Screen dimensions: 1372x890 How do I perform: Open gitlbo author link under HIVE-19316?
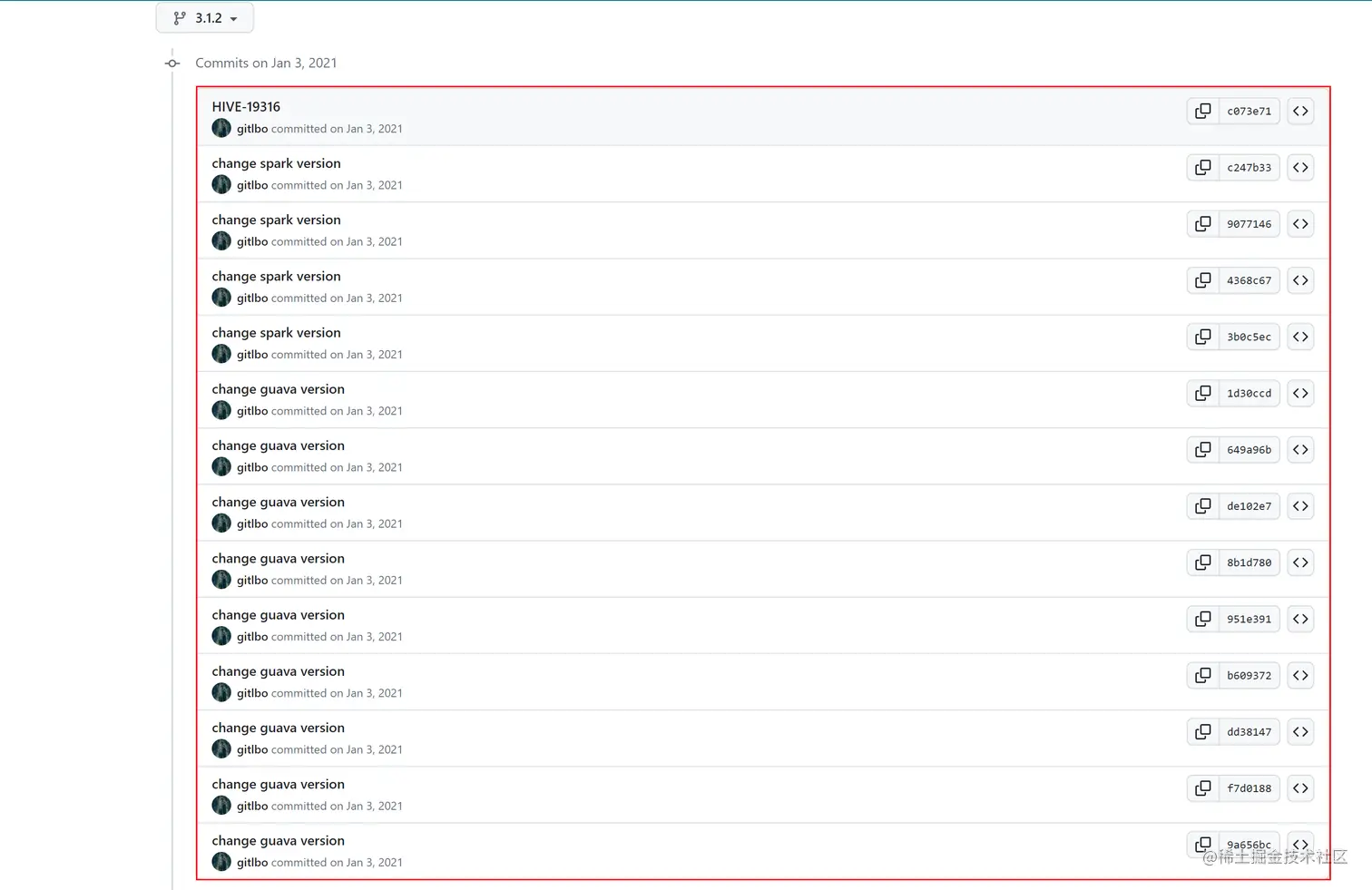coord(252,129)
